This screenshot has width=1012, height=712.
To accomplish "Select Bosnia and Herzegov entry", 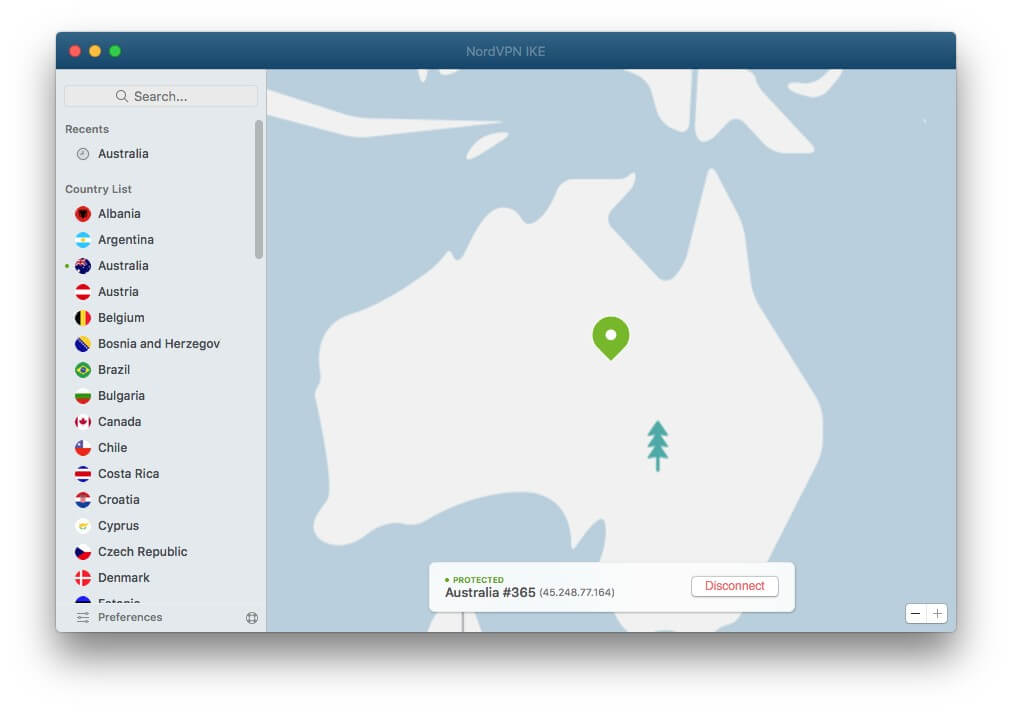I will tap(159, 344).
